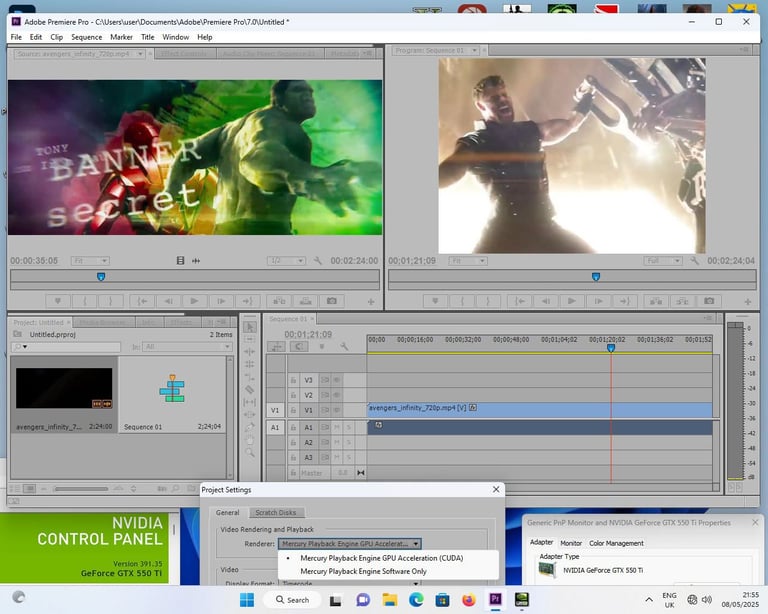Open Program monitor zoom level Fit dropdown

468,261
